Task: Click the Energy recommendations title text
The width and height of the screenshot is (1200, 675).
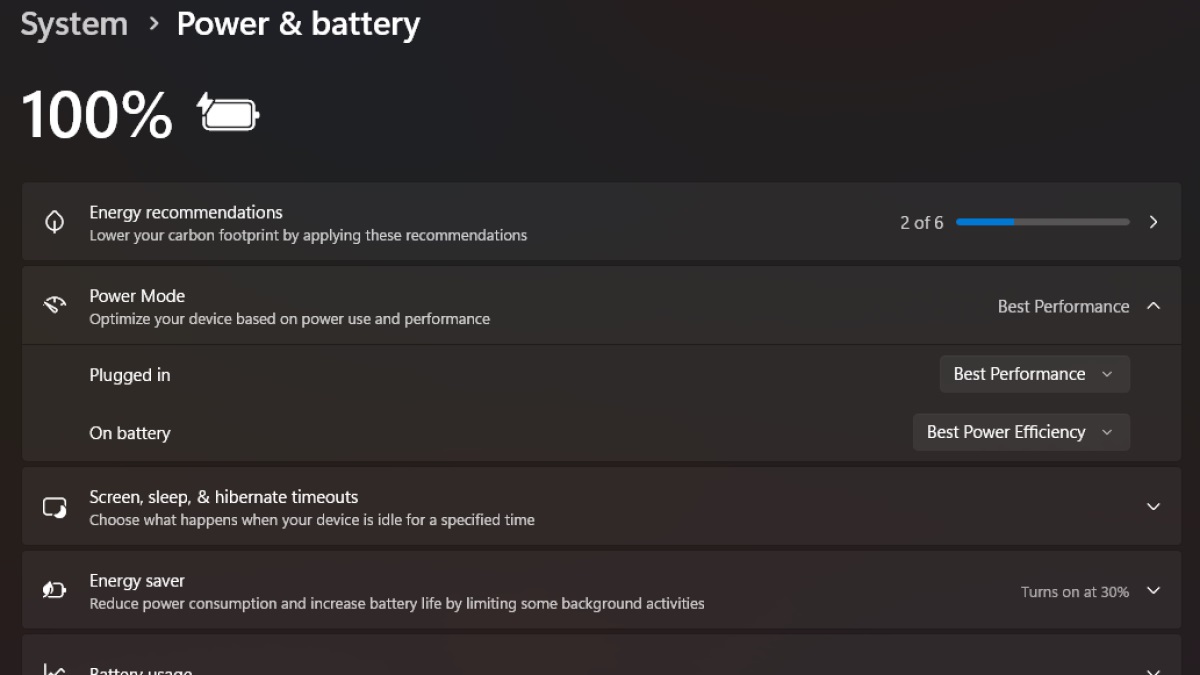Action: click(186, 212)
